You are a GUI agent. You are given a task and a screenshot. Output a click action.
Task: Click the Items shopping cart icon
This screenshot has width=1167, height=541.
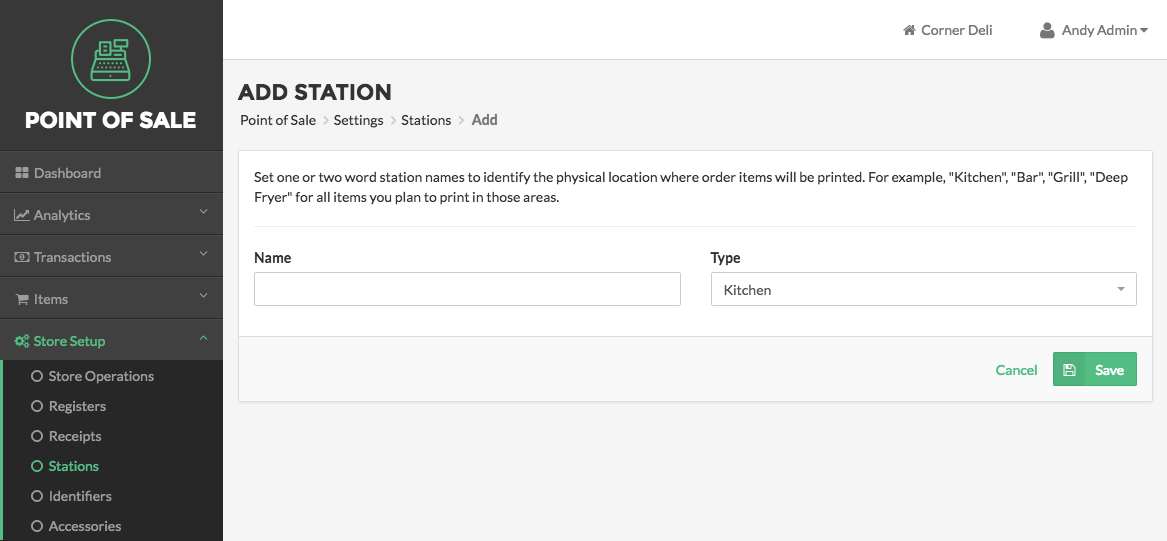click(22, 299)
